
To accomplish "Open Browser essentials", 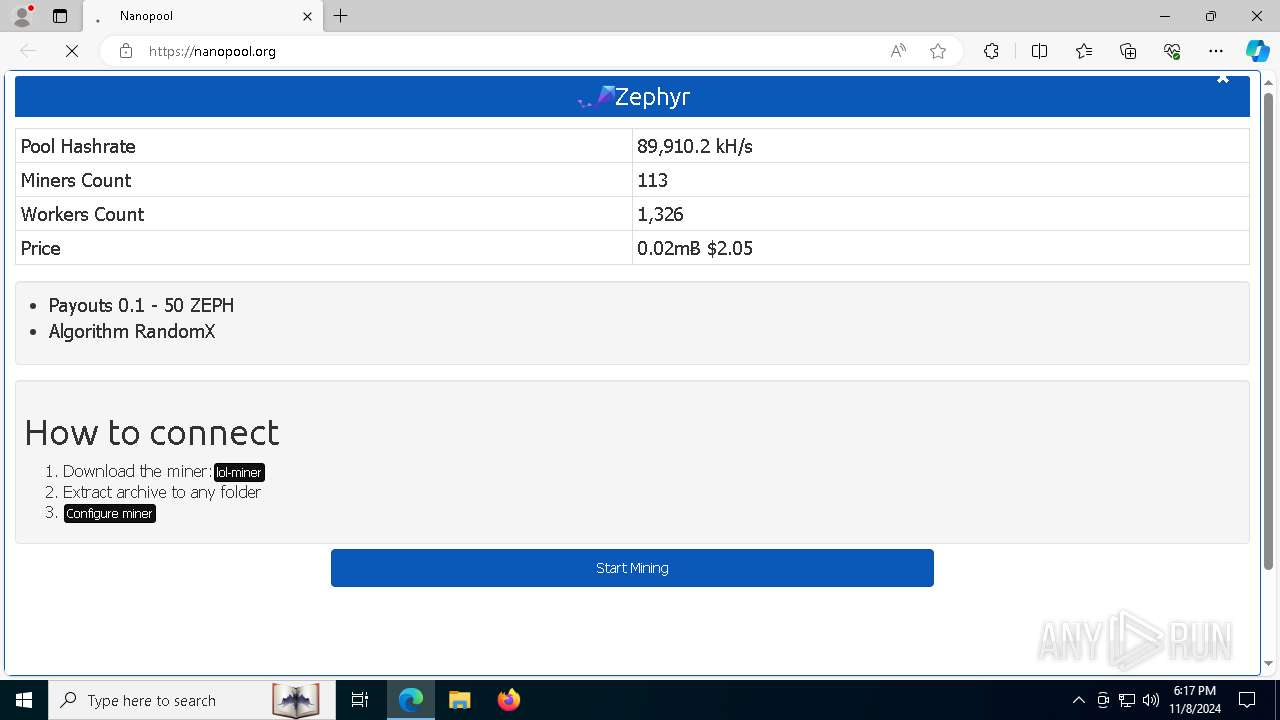I will tap(1172, 51).
